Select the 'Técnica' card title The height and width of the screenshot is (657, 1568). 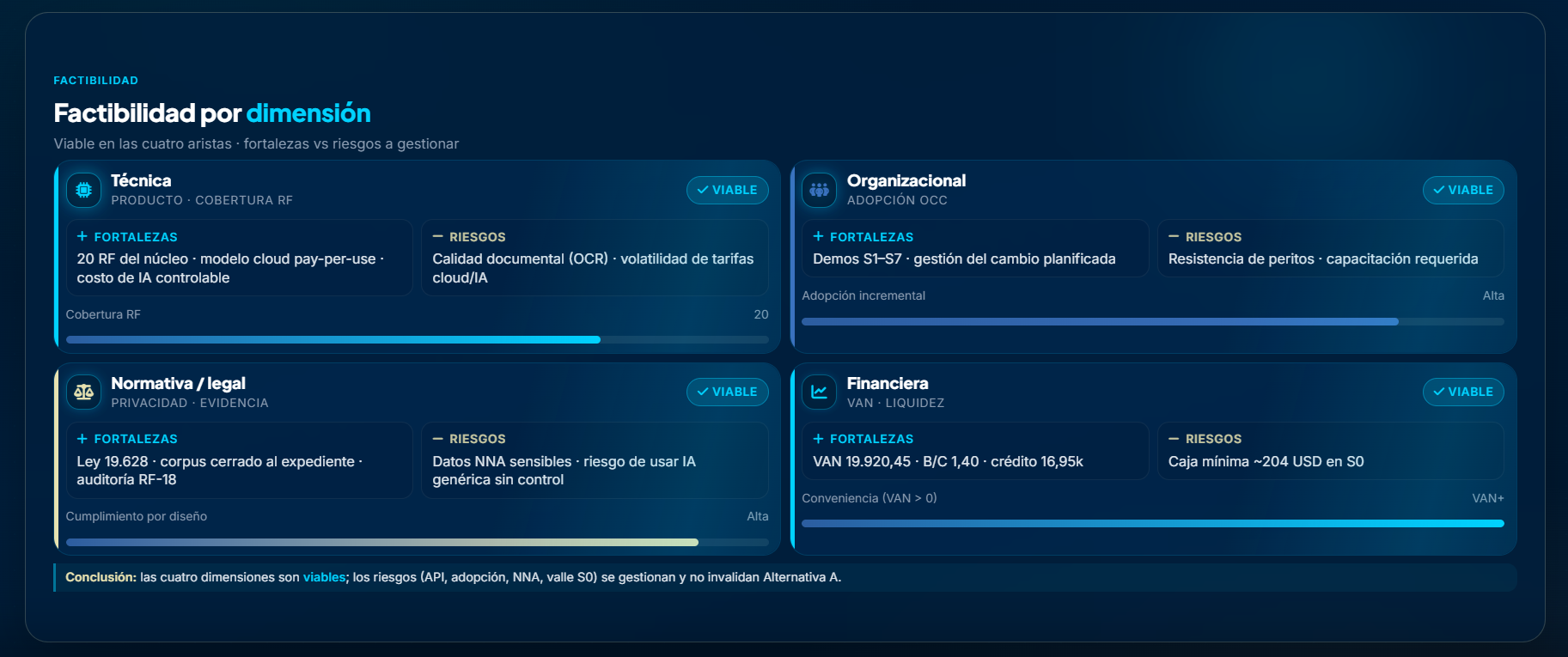tap(141, 180)
